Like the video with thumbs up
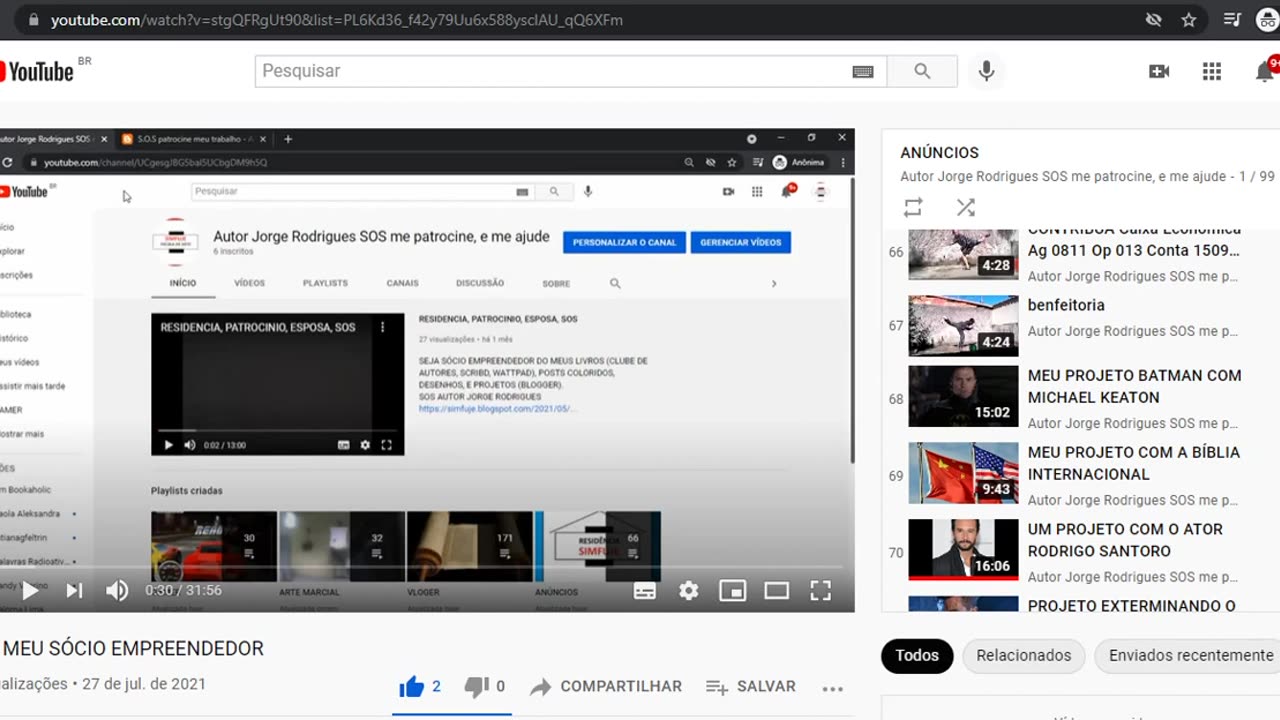1280x720 pixels. [420, 687]
